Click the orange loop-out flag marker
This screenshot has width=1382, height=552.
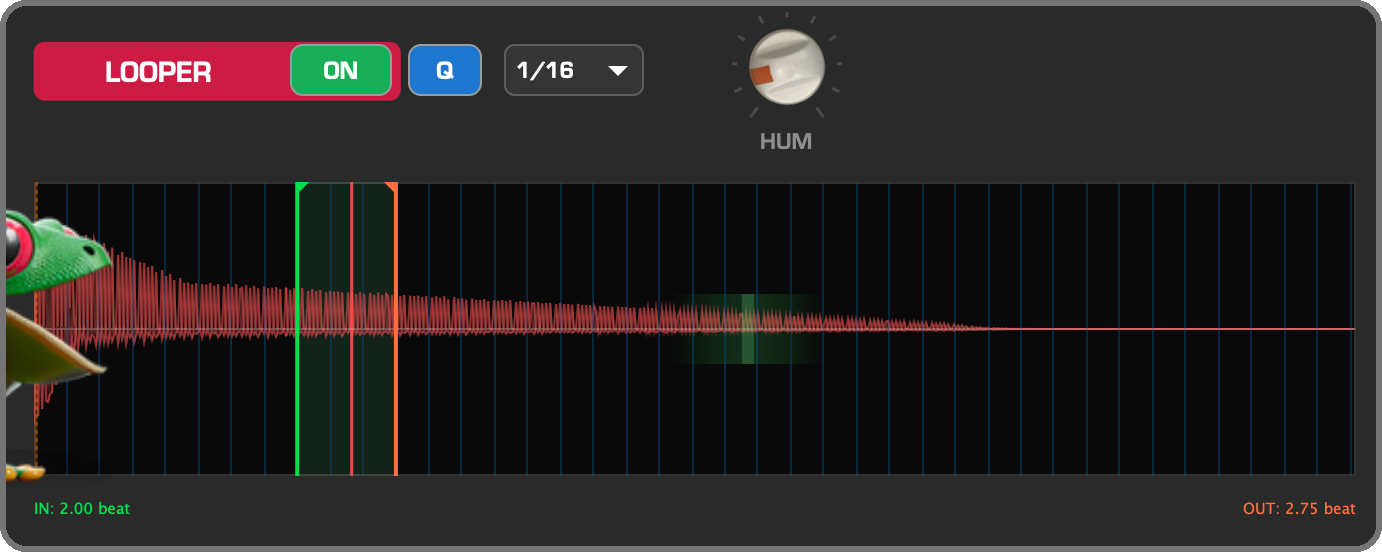point(392,187)
